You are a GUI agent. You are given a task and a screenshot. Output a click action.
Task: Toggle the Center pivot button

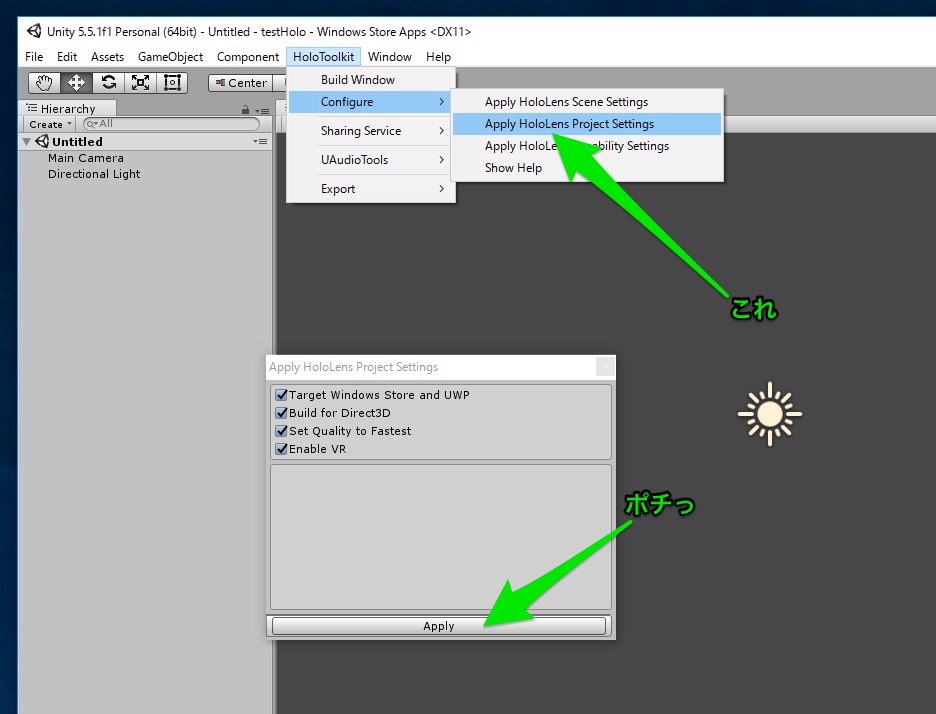pyautogui.click(x=241, y=82)
